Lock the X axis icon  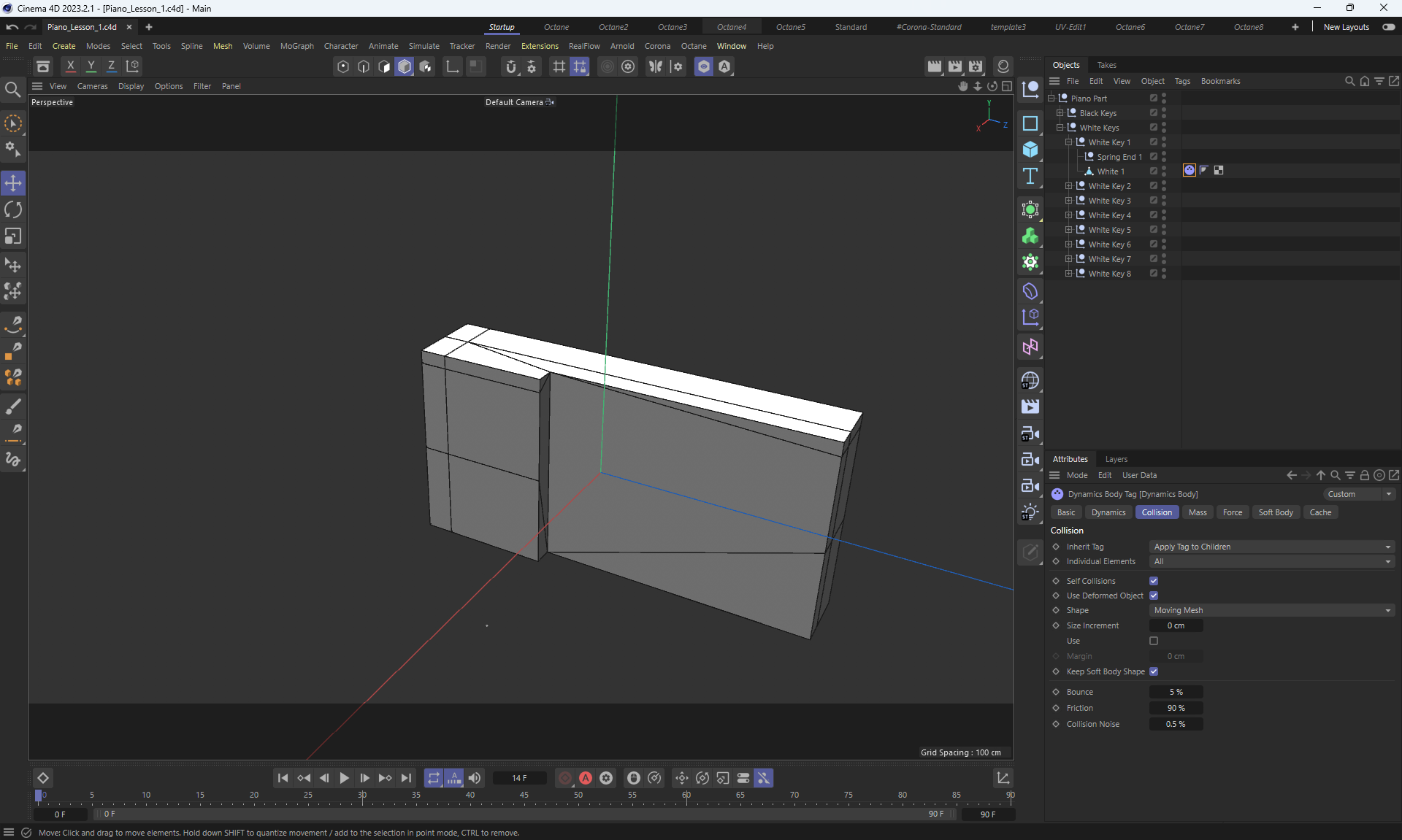click(x=70, y=66)
